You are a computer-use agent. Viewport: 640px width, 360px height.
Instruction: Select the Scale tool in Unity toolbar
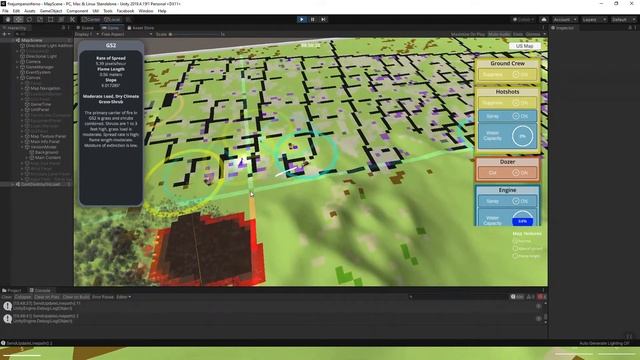click(x=40, y=19)
